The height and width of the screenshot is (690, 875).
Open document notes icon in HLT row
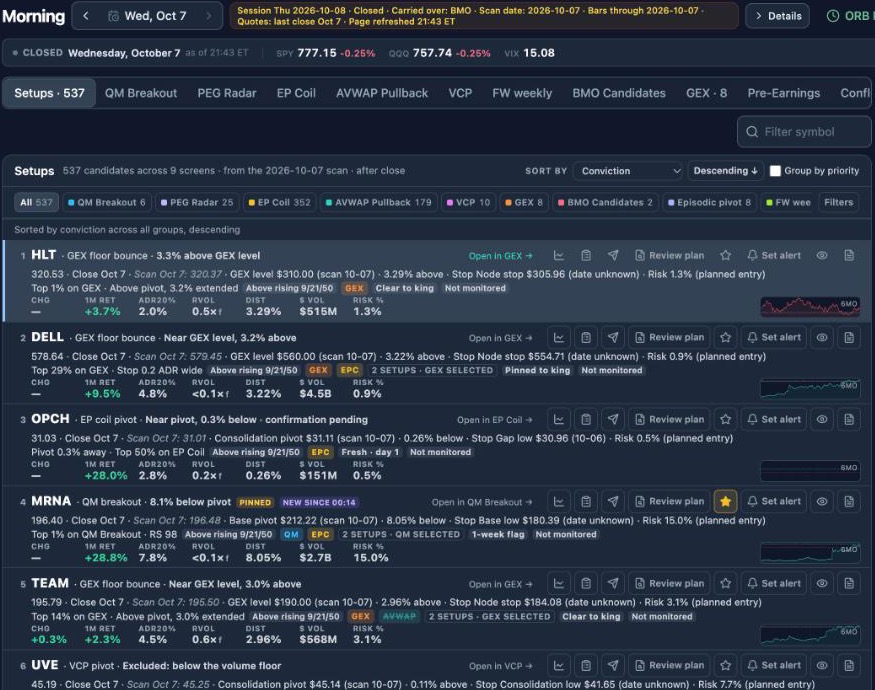pos(849,256)
